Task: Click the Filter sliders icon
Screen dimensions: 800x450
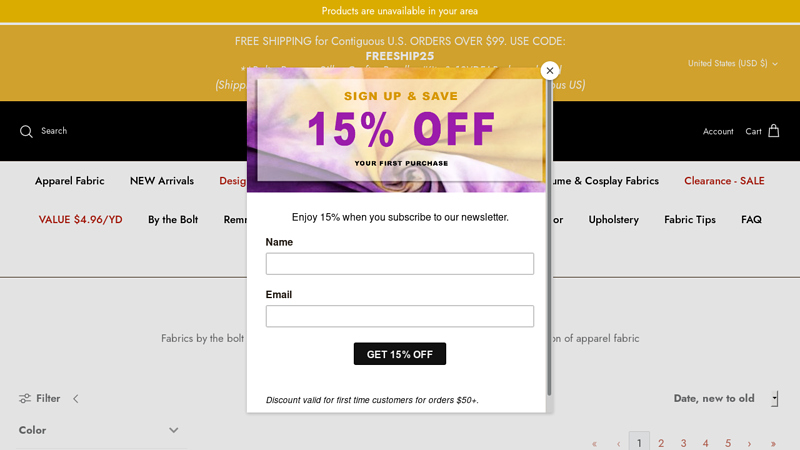Action: click(x=25, y=398)
